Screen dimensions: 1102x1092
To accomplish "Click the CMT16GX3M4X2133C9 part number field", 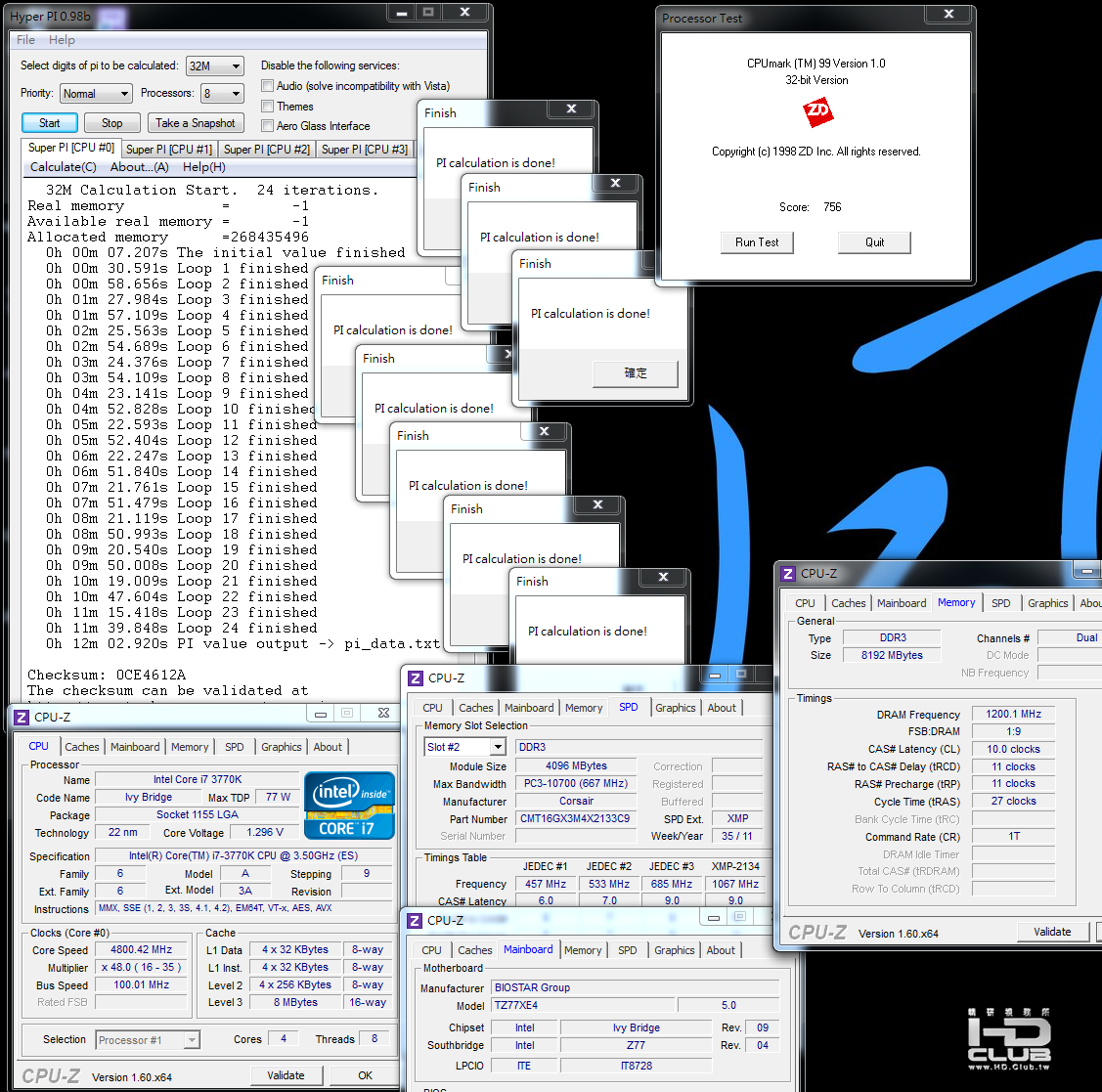I will point(575,818).
